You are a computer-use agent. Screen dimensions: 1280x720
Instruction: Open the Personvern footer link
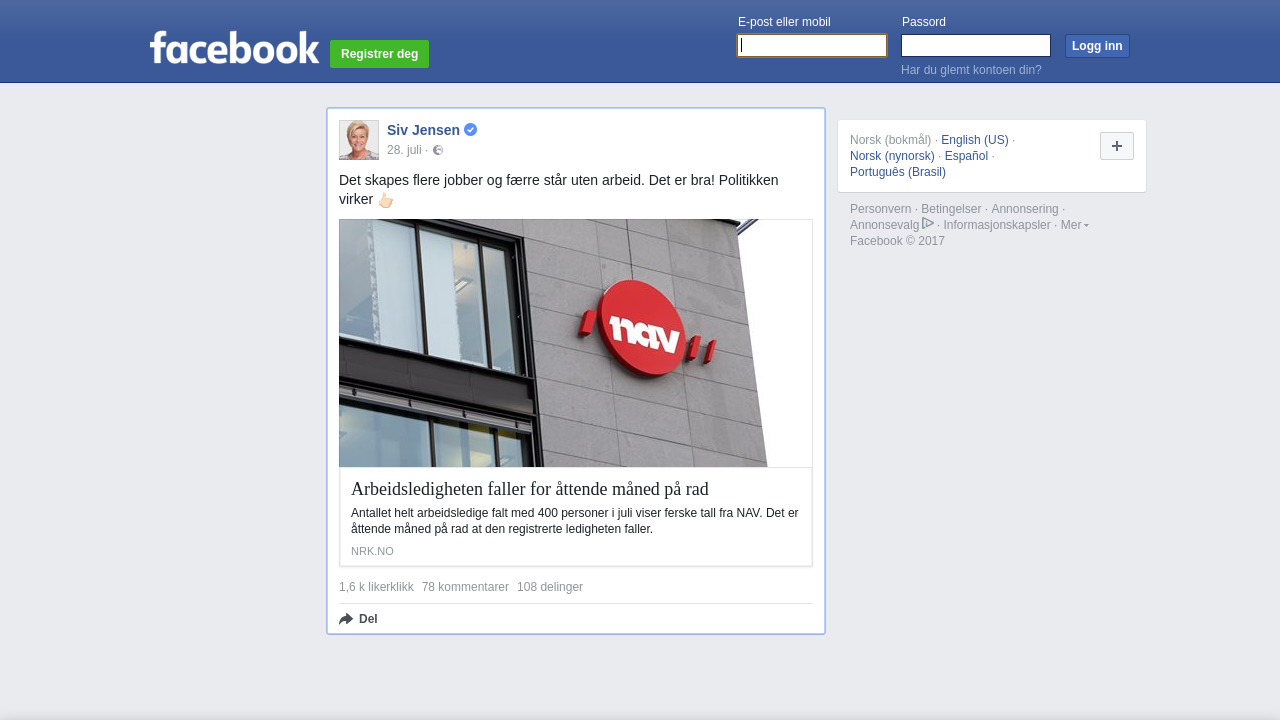coord(880,209)
